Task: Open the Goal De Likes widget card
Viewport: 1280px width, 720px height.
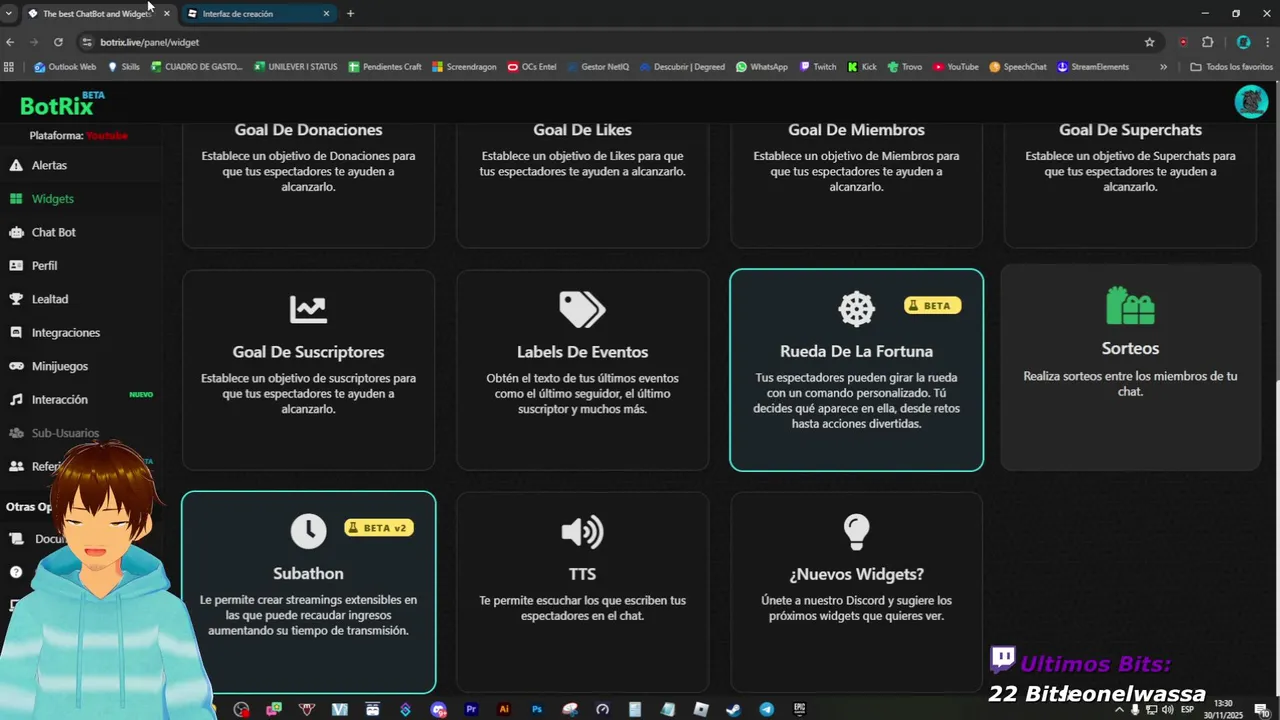Action: [582, 184]
